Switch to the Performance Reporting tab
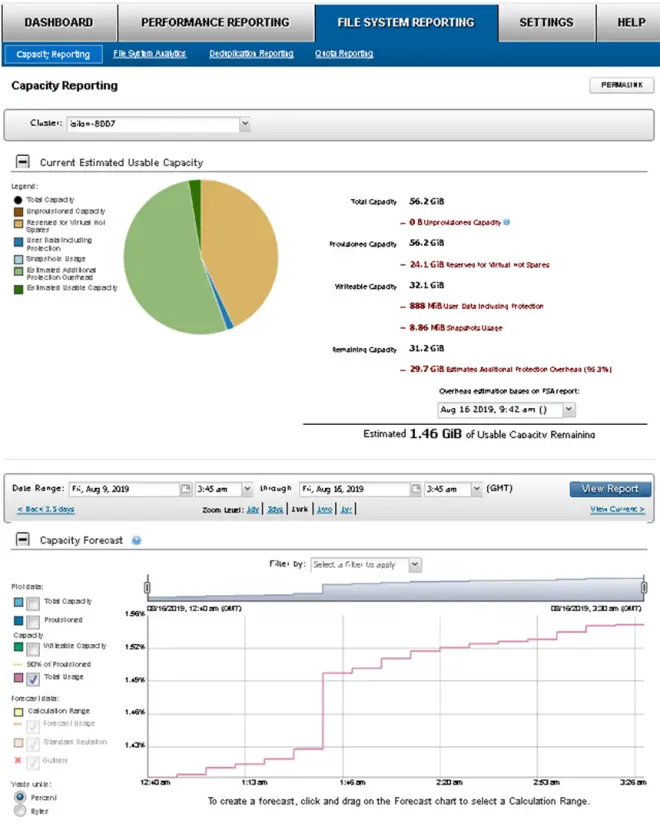This screenshot has width=660, height=830. coord(215,22)
